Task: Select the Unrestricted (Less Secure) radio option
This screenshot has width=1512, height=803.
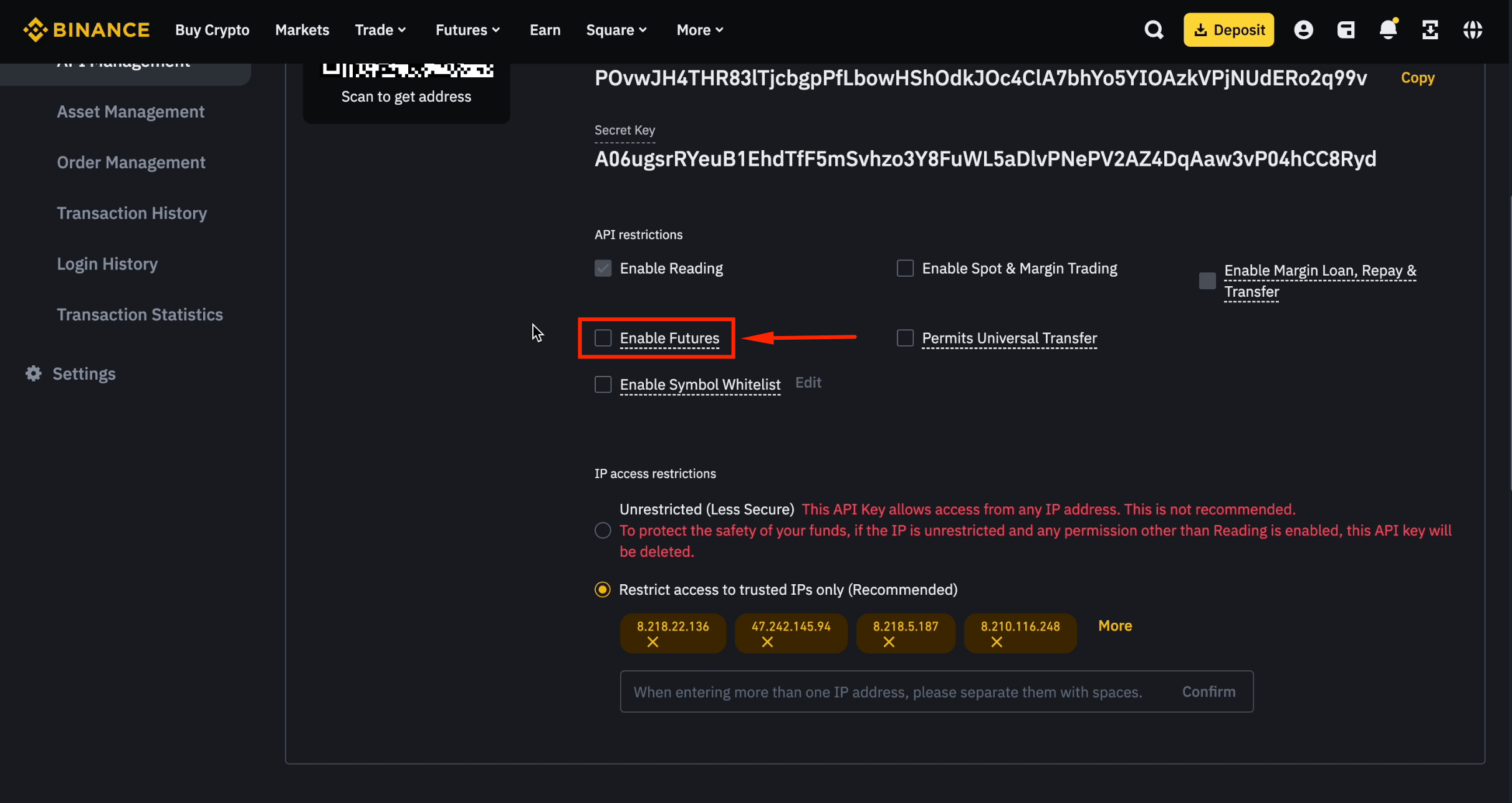Action: coord(603,531)
